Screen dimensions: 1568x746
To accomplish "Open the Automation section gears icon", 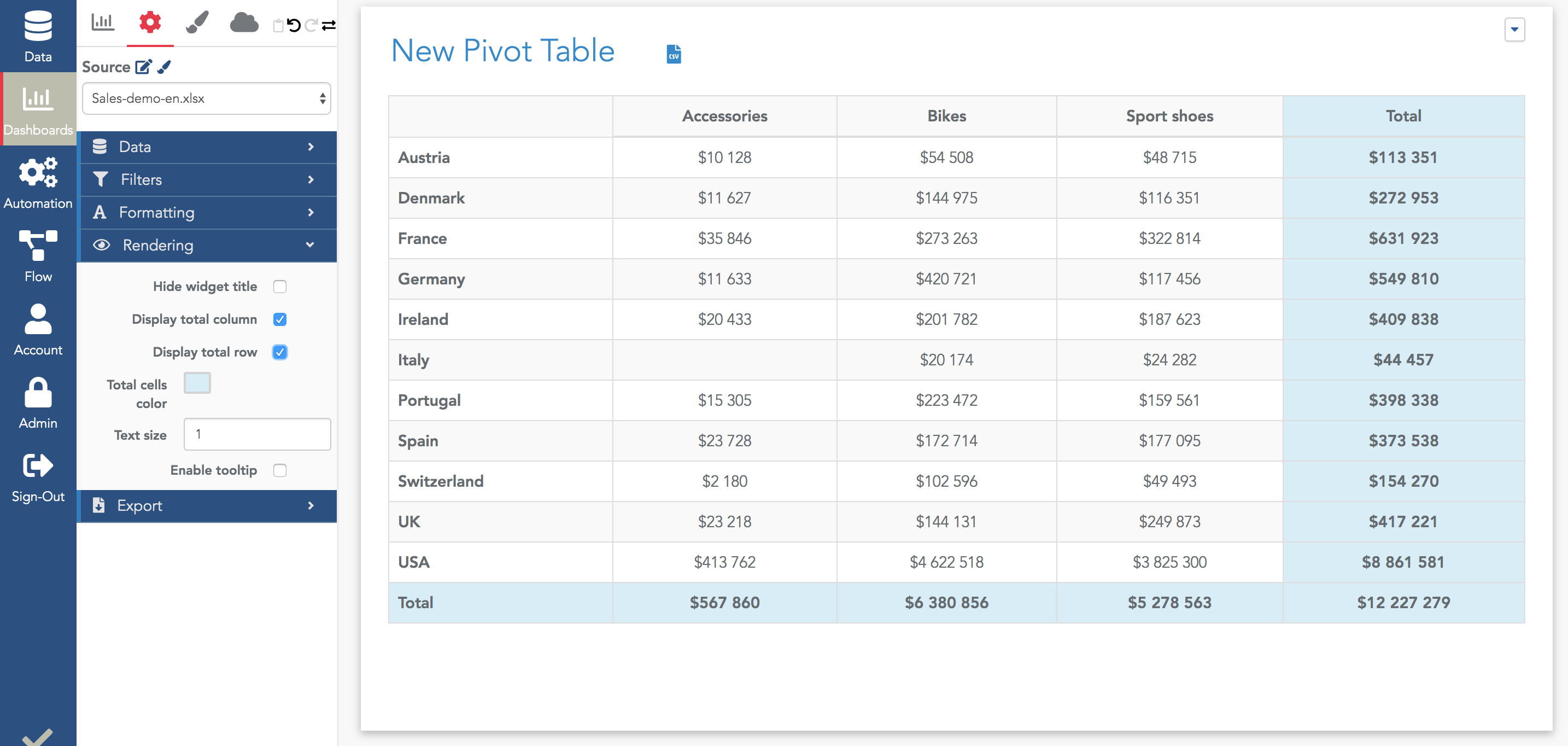I will (x=38, y=172).
